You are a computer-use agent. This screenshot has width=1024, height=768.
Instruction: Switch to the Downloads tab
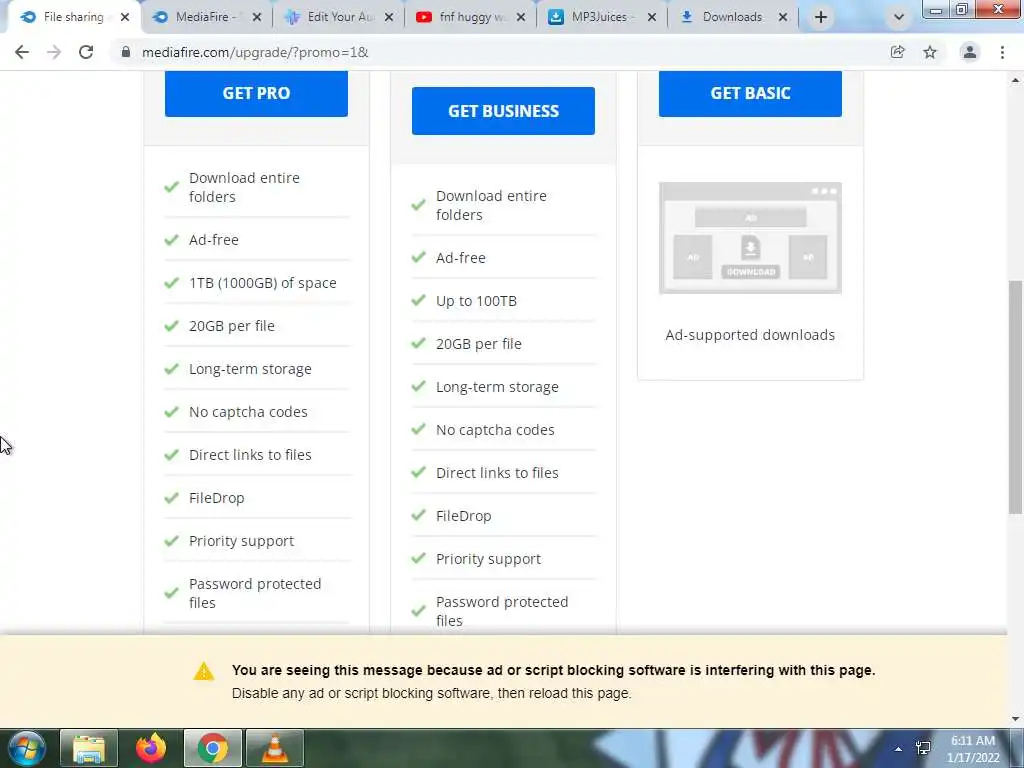tap(731, 17)
